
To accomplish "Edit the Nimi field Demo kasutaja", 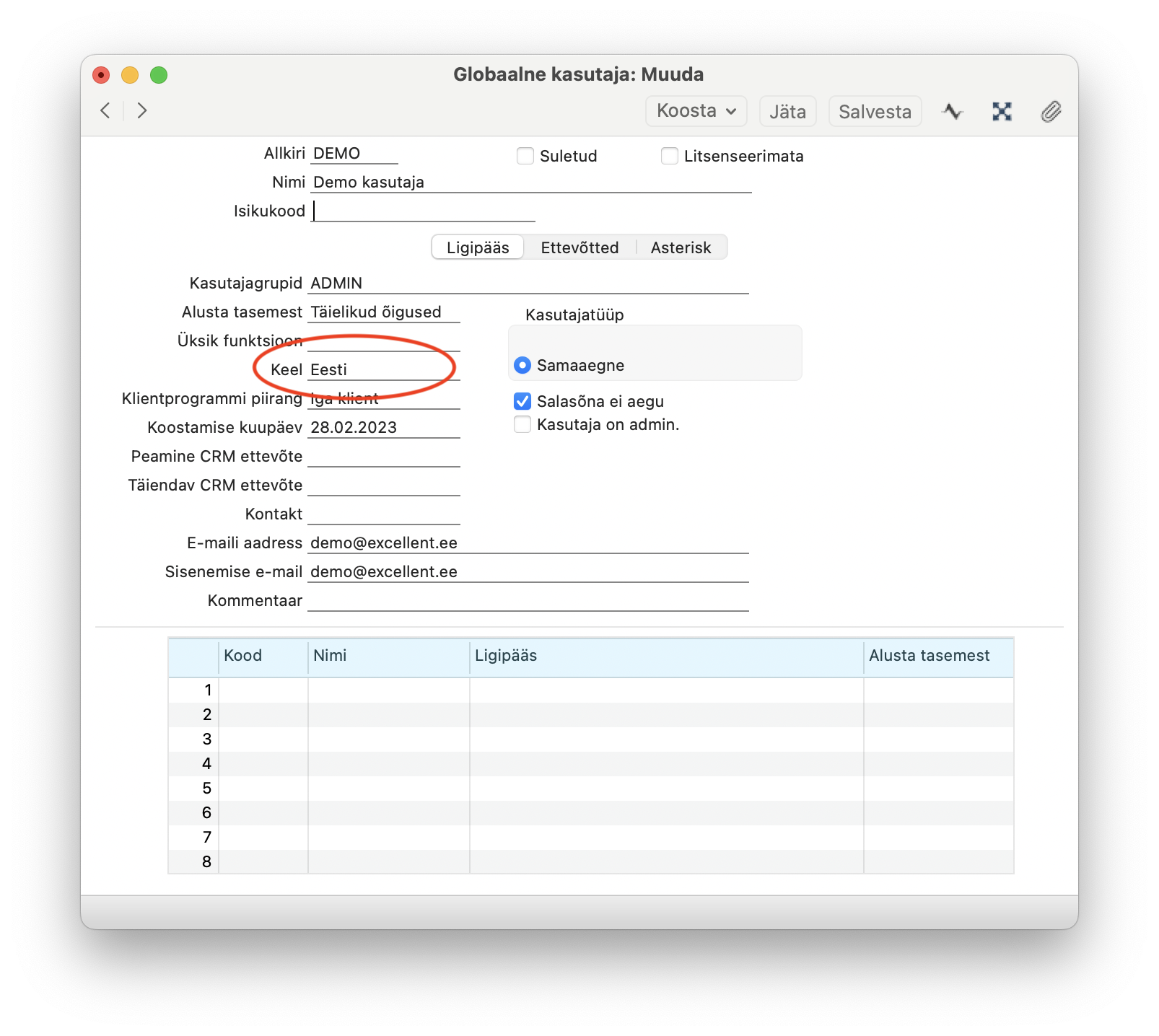I will click(x=531, y=183).
